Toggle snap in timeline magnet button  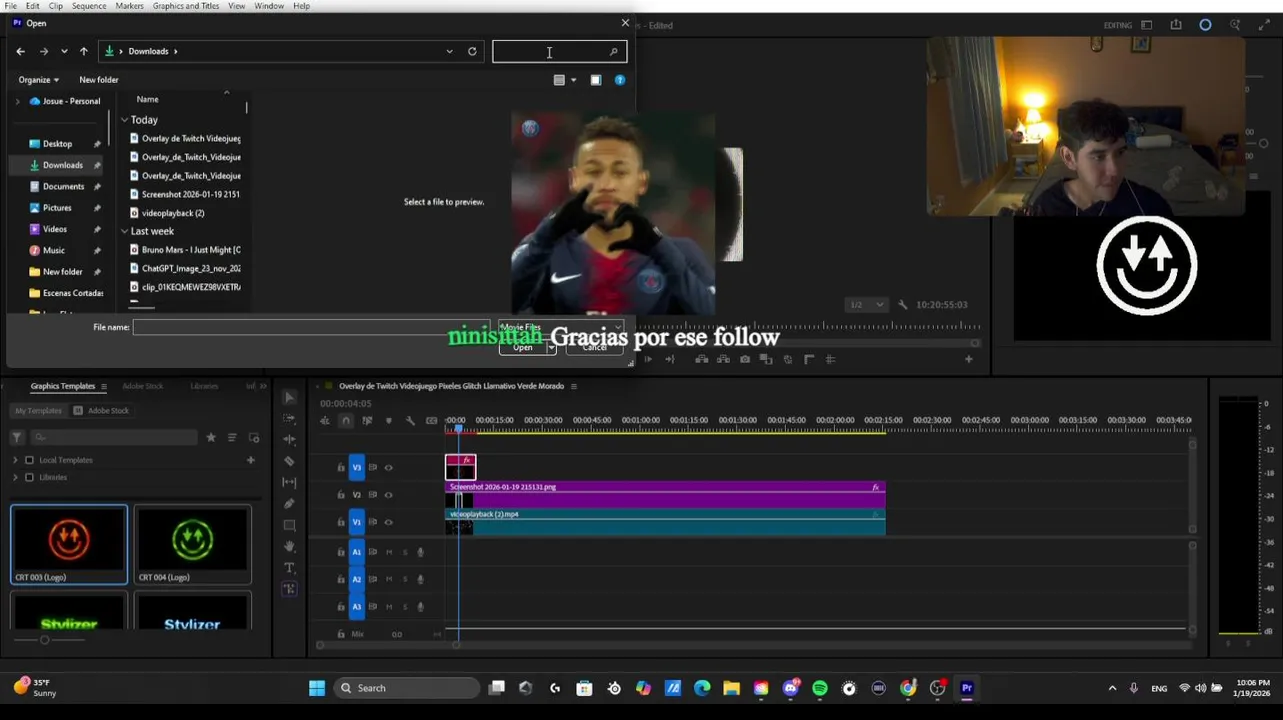click(x=346, y=420)
